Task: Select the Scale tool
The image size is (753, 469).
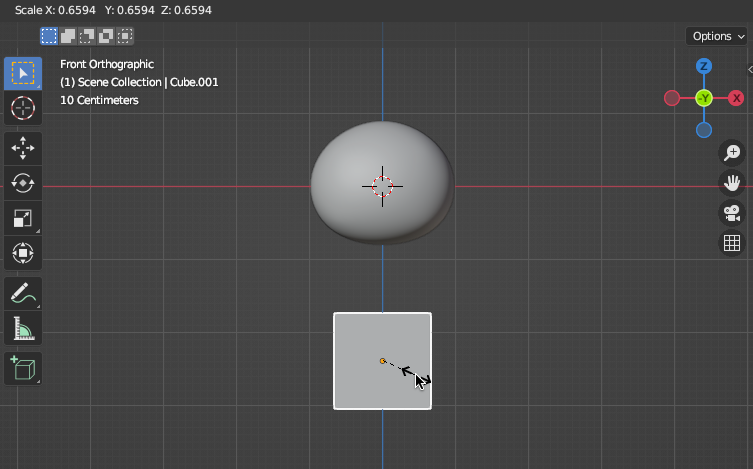Action: (x=23, y=218)
